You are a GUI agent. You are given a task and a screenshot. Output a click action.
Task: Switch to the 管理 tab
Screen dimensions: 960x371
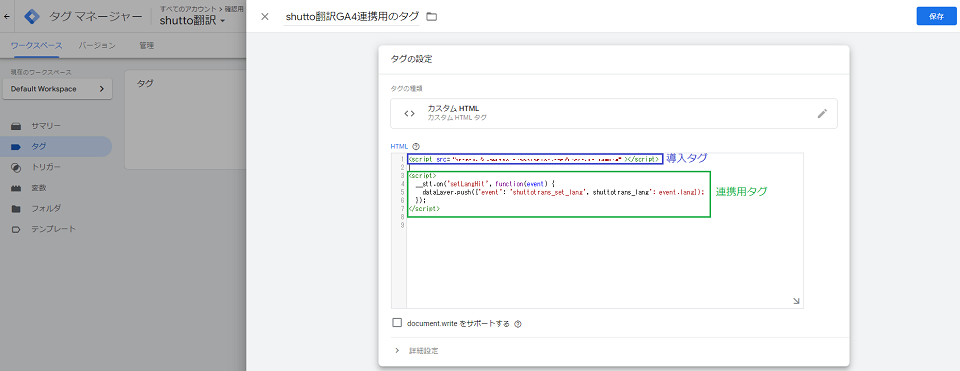point(146,45)
